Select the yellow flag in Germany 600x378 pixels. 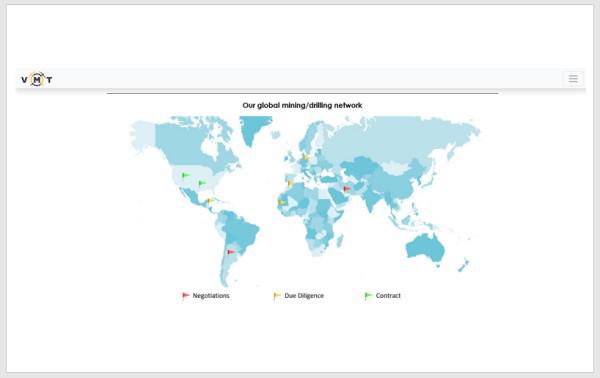(x=305, y=157)
